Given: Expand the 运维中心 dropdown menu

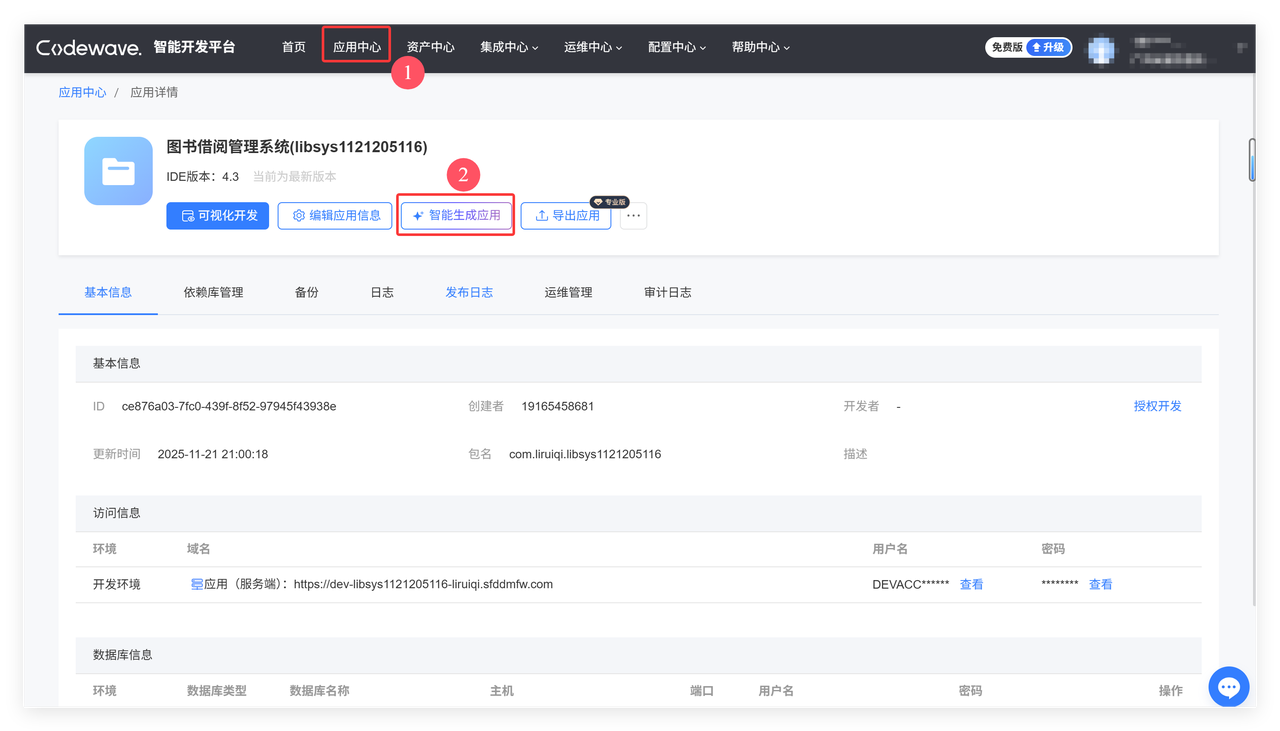Looking at the screenshot, I should (593, 47).
